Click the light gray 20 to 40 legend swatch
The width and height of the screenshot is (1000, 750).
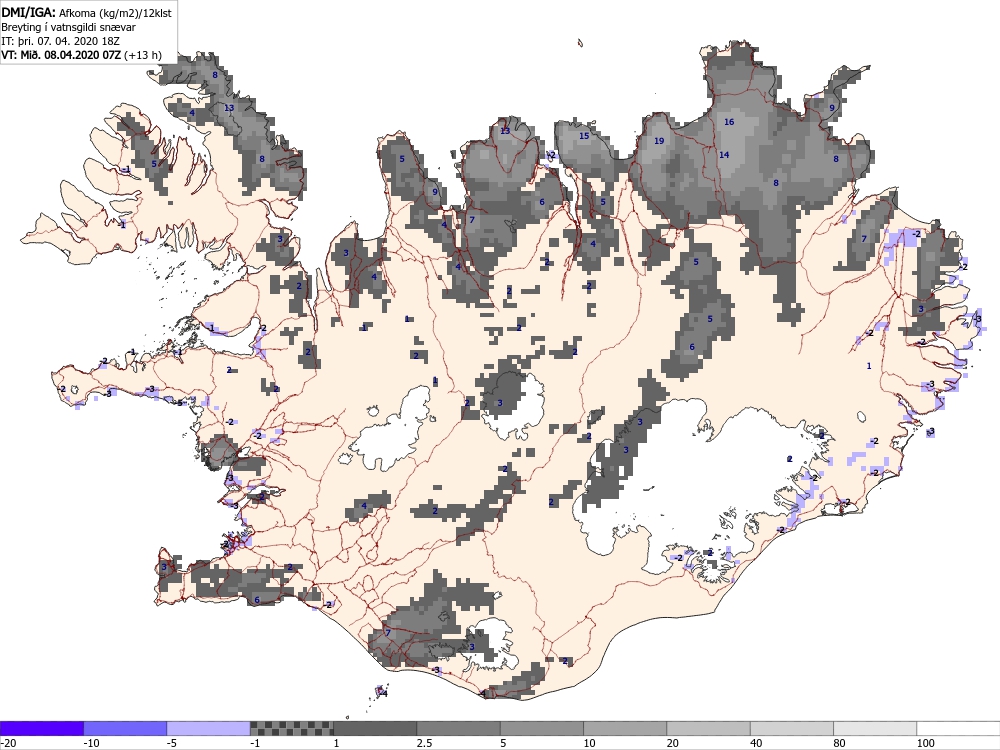[x=709, y=728]
